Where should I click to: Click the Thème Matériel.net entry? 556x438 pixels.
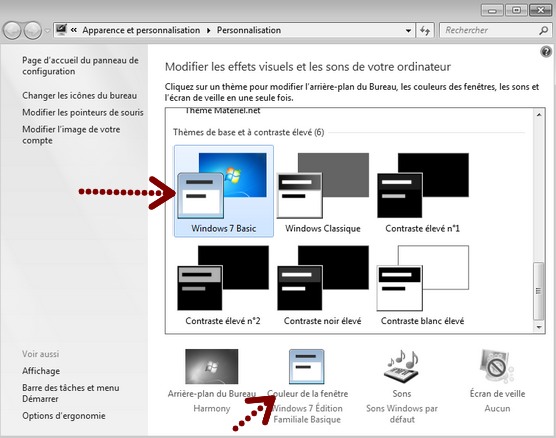222,111
